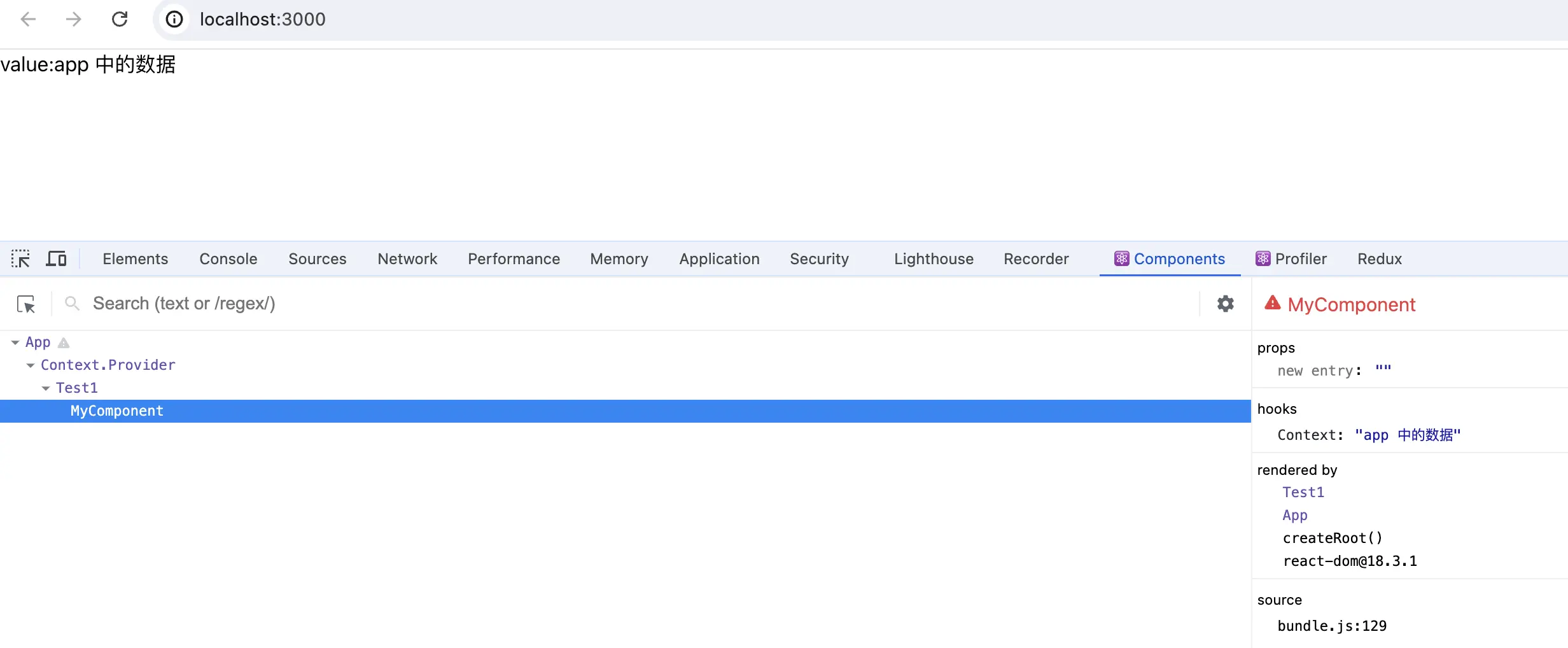Select the React Components tab

1170,258
